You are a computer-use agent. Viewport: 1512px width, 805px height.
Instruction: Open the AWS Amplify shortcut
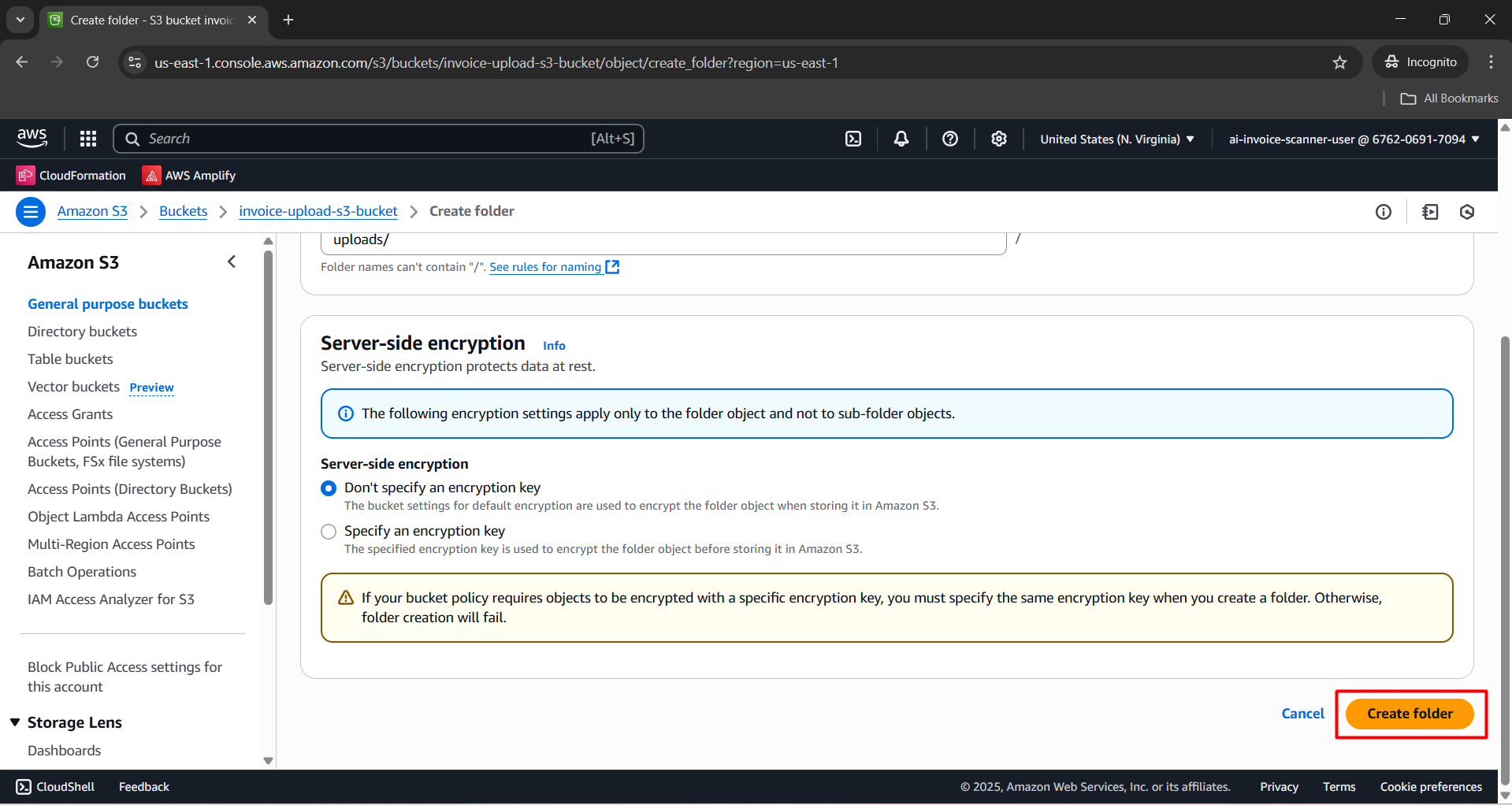pos(189,176)
